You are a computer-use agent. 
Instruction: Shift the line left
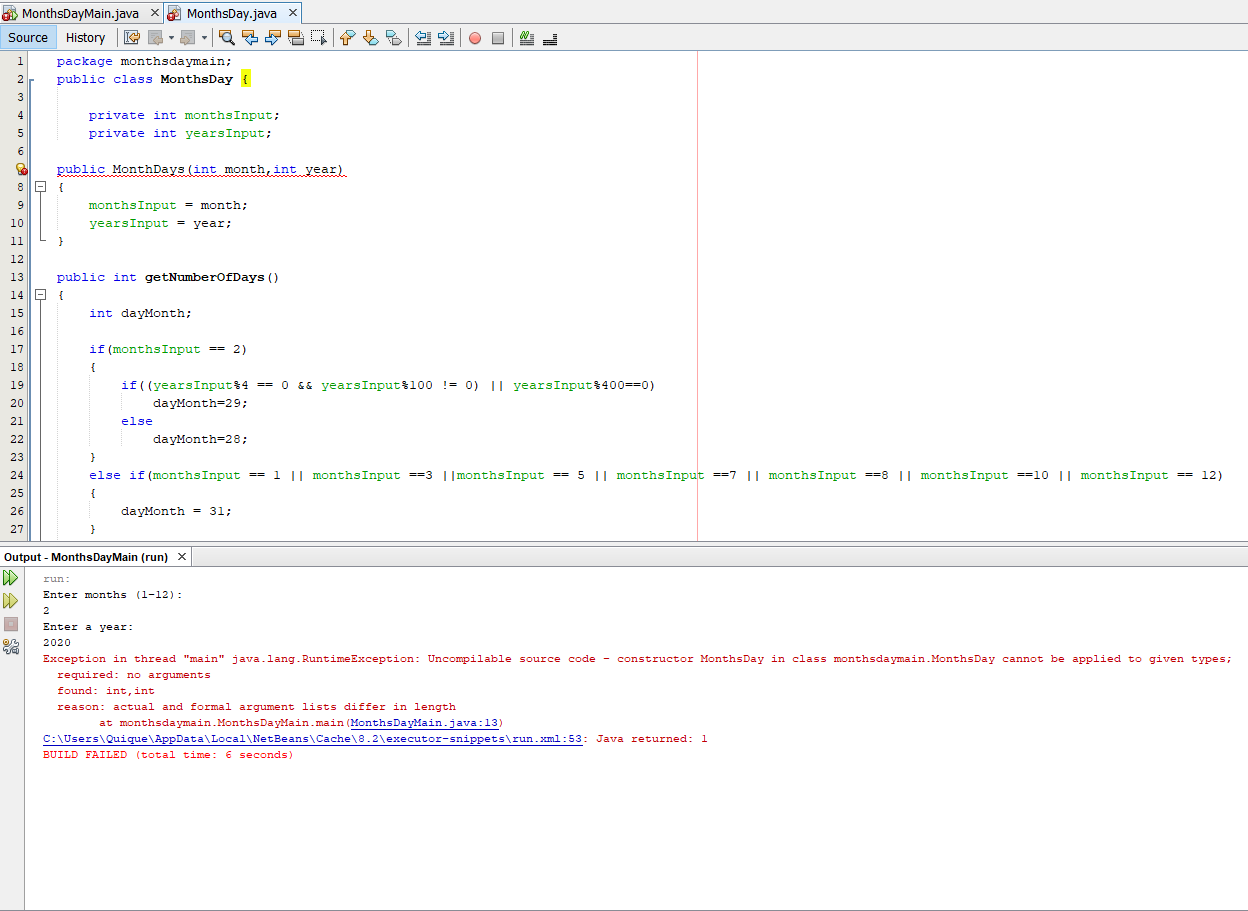tap(423, 38)
